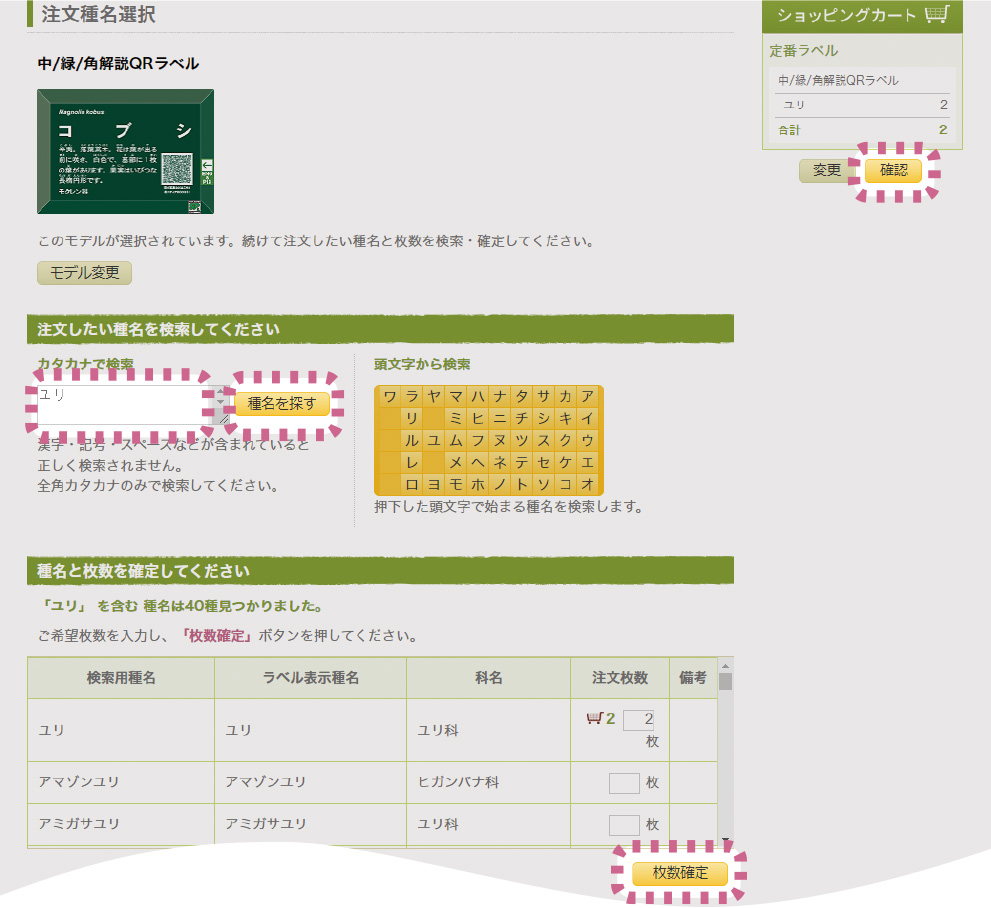Click quantity field for アマゾンユリ

pyautogui.click(x=623, y=783)
